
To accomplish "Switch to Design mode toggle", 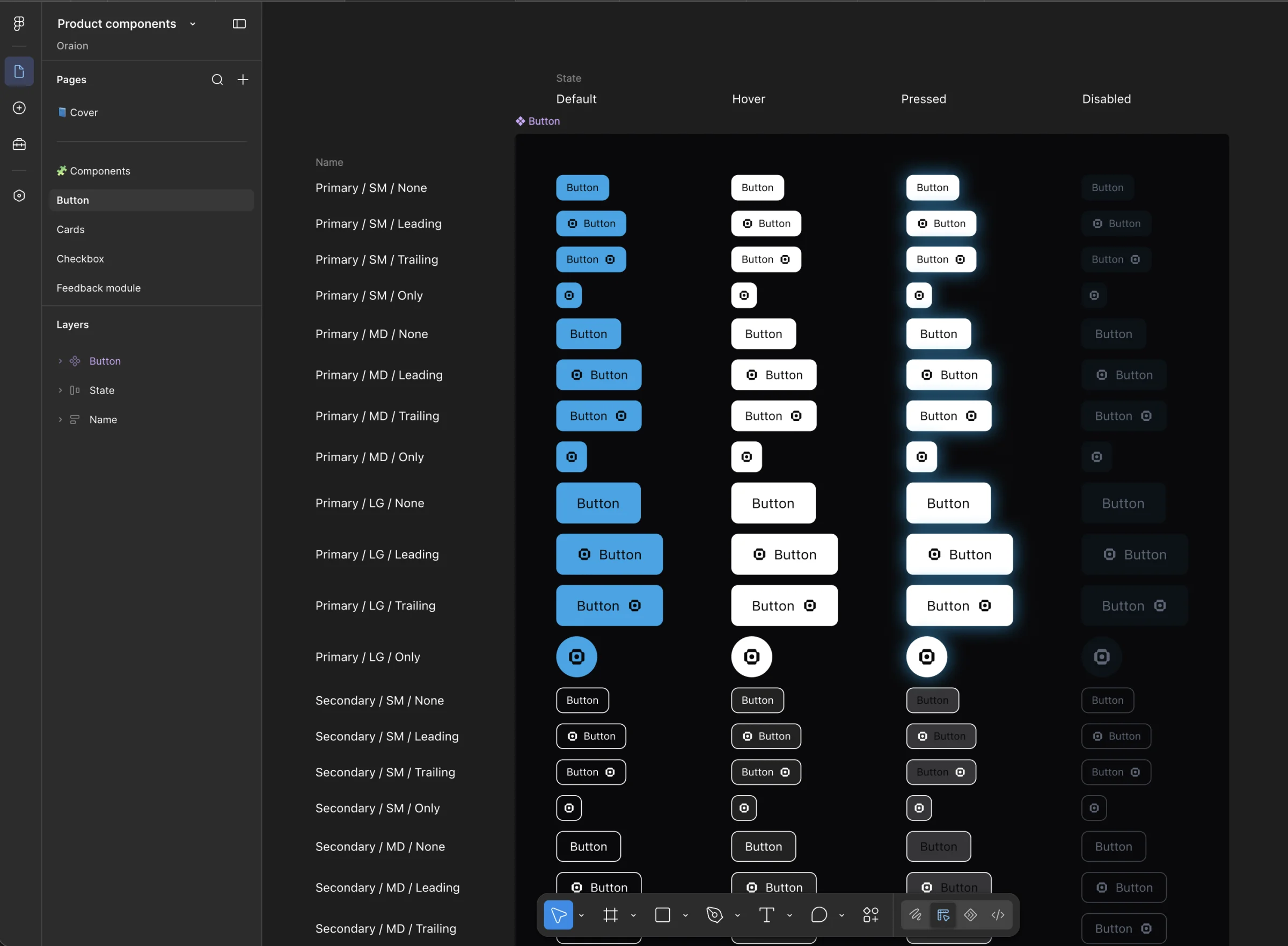I will [943, 914].
